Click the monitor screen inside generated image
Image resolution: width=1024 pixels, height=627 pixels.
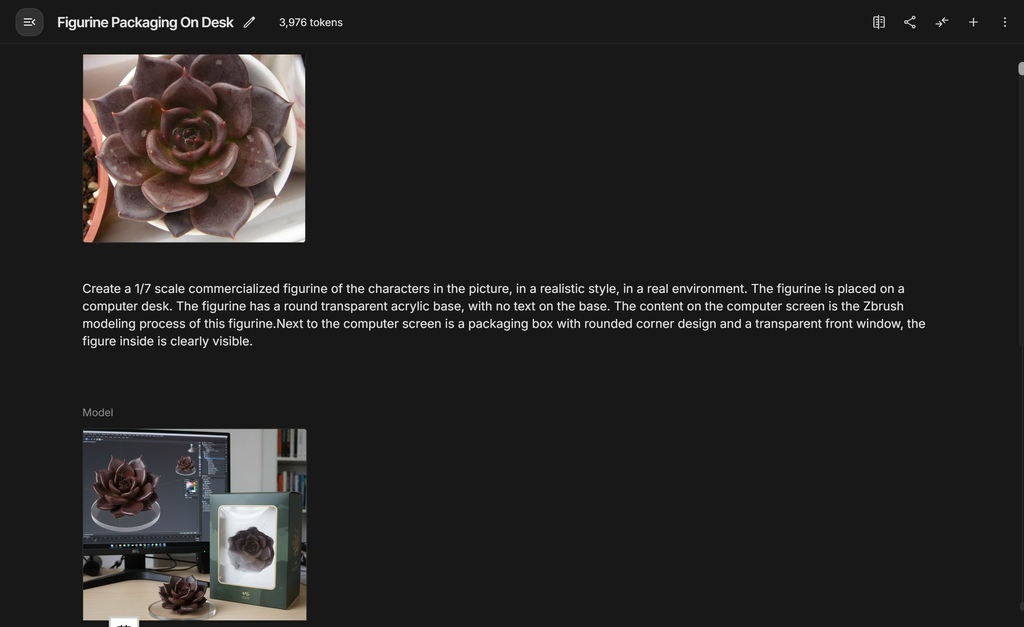pos(155,487)
